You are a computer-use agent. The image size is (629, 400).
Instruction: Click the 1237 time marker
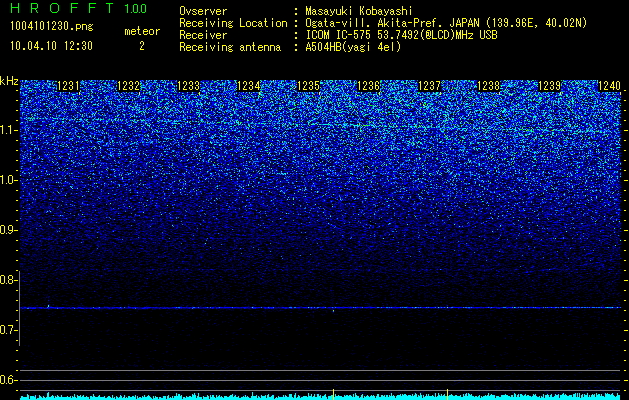[x=429, y=86]
